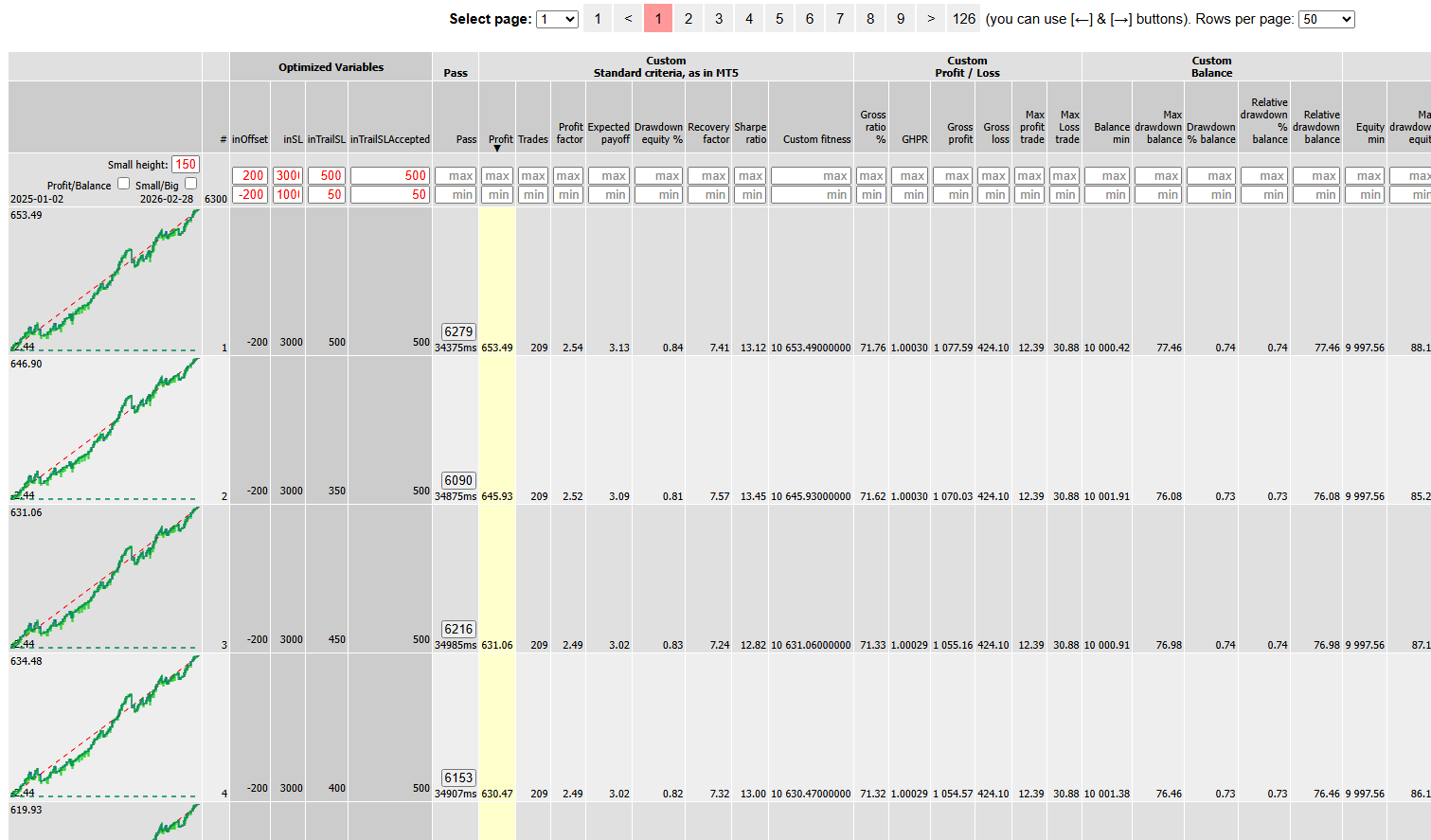
Task: Click the '34907ms' duration text
Action: (x=456, y=794)
